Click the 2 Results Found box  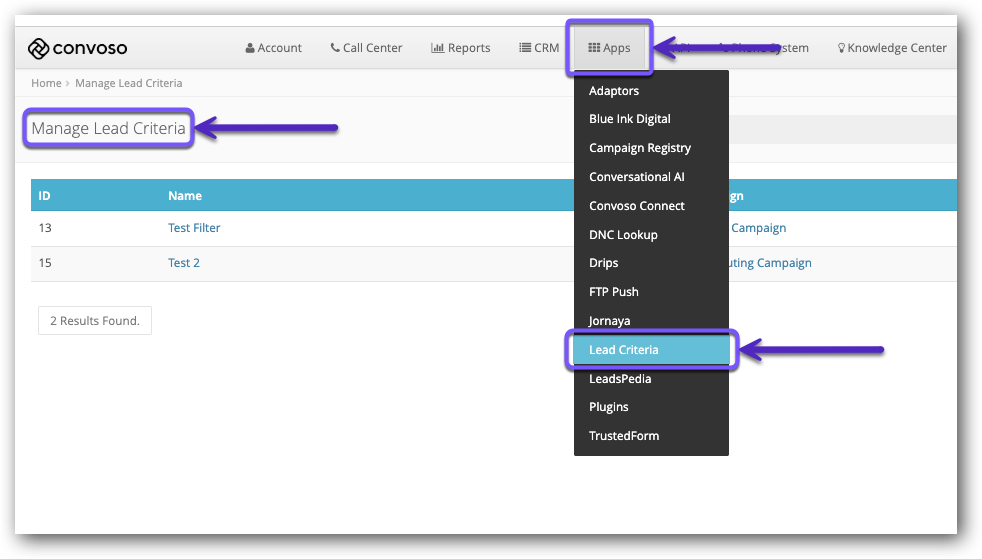[x=95, y=321]
